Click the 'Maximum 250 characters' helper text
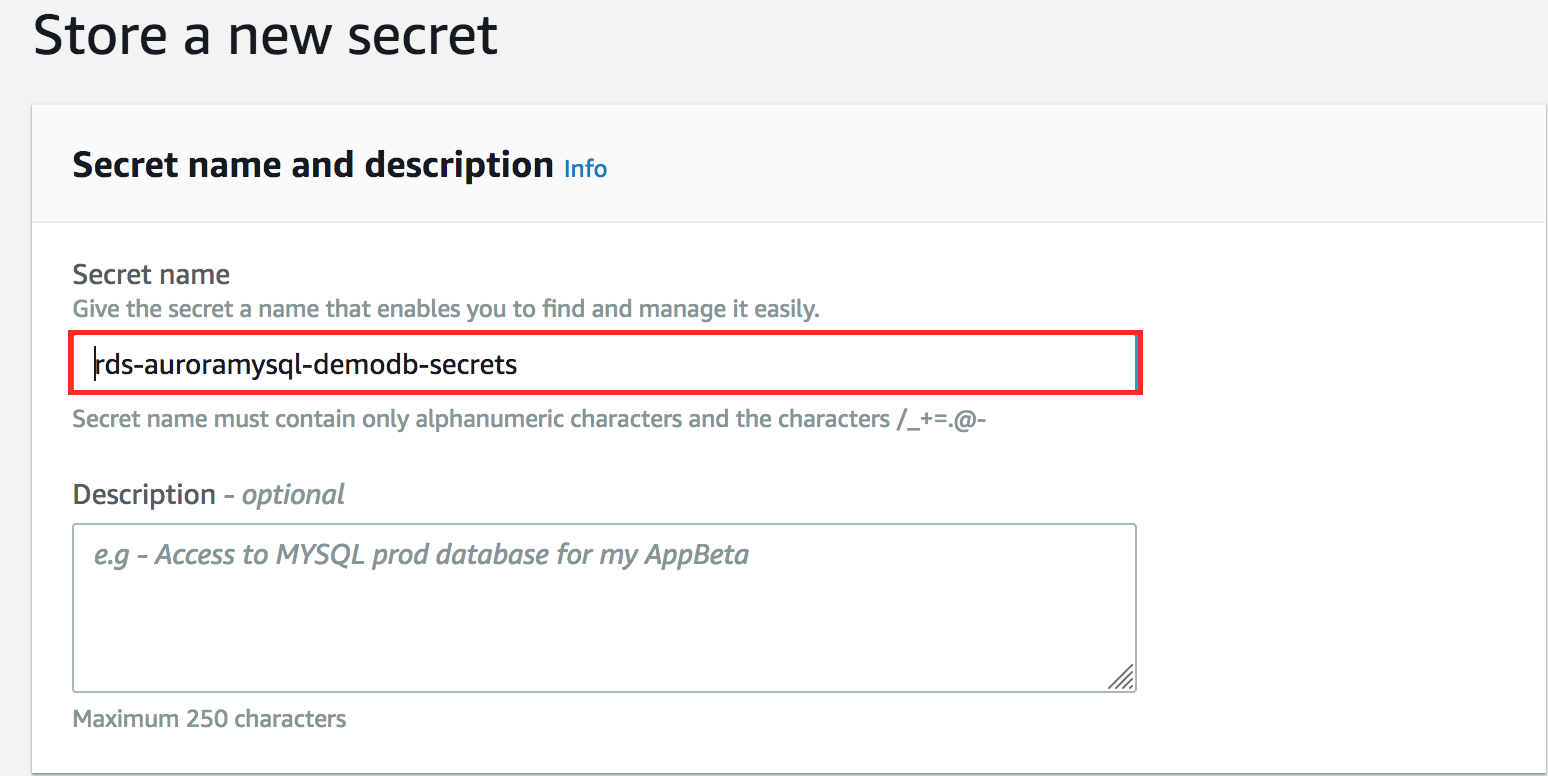The height and width of the screenshot is (776, 1548). 210,718
